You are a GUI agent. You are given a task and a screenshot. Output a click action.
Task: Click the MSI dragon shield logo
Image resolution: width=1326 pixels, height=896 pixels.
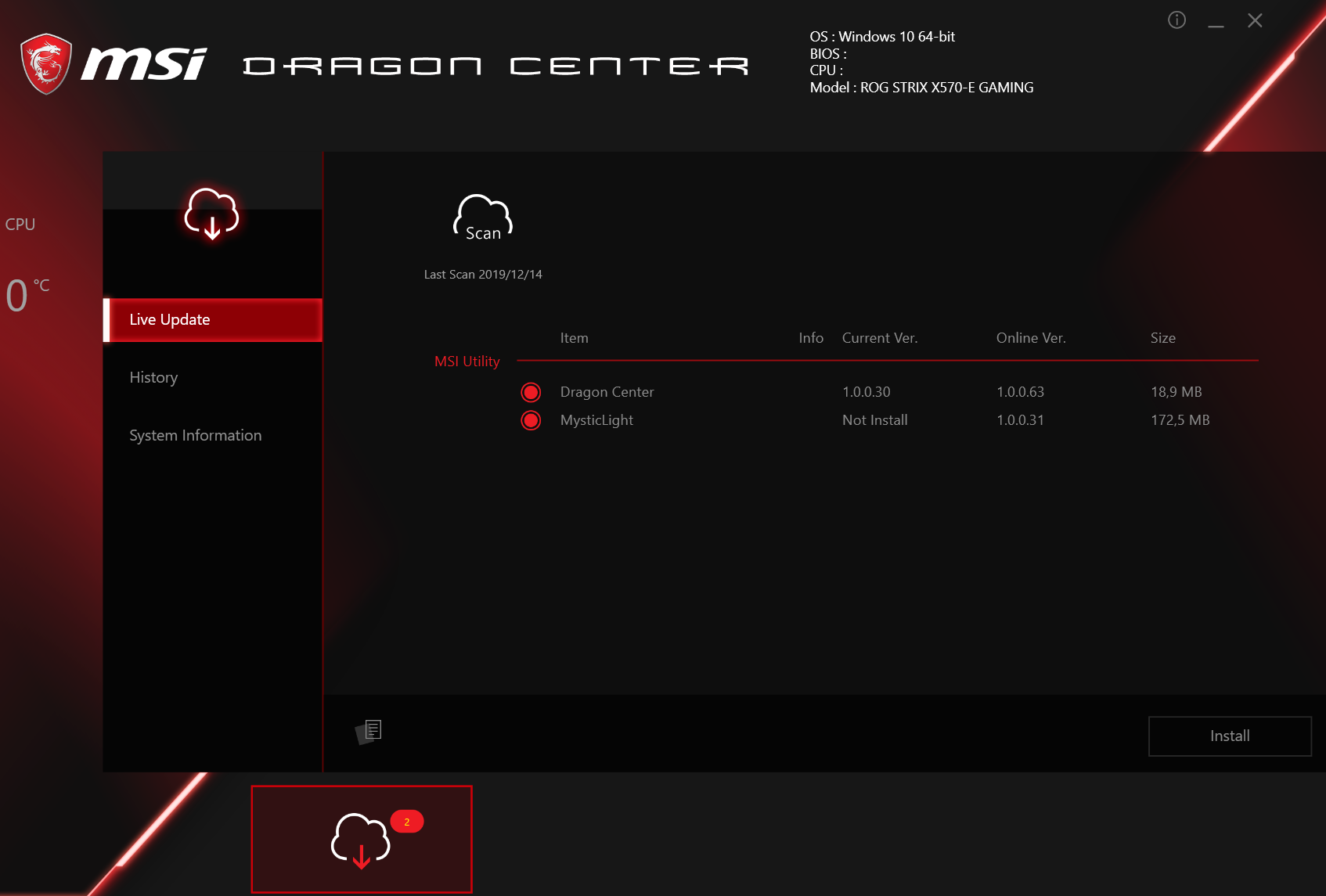coord(46,63)
